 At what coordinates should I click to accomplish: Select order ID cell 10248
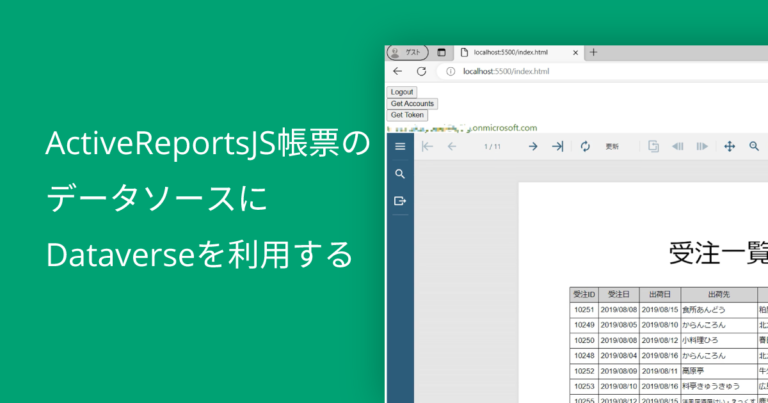[x=584, y=356]
